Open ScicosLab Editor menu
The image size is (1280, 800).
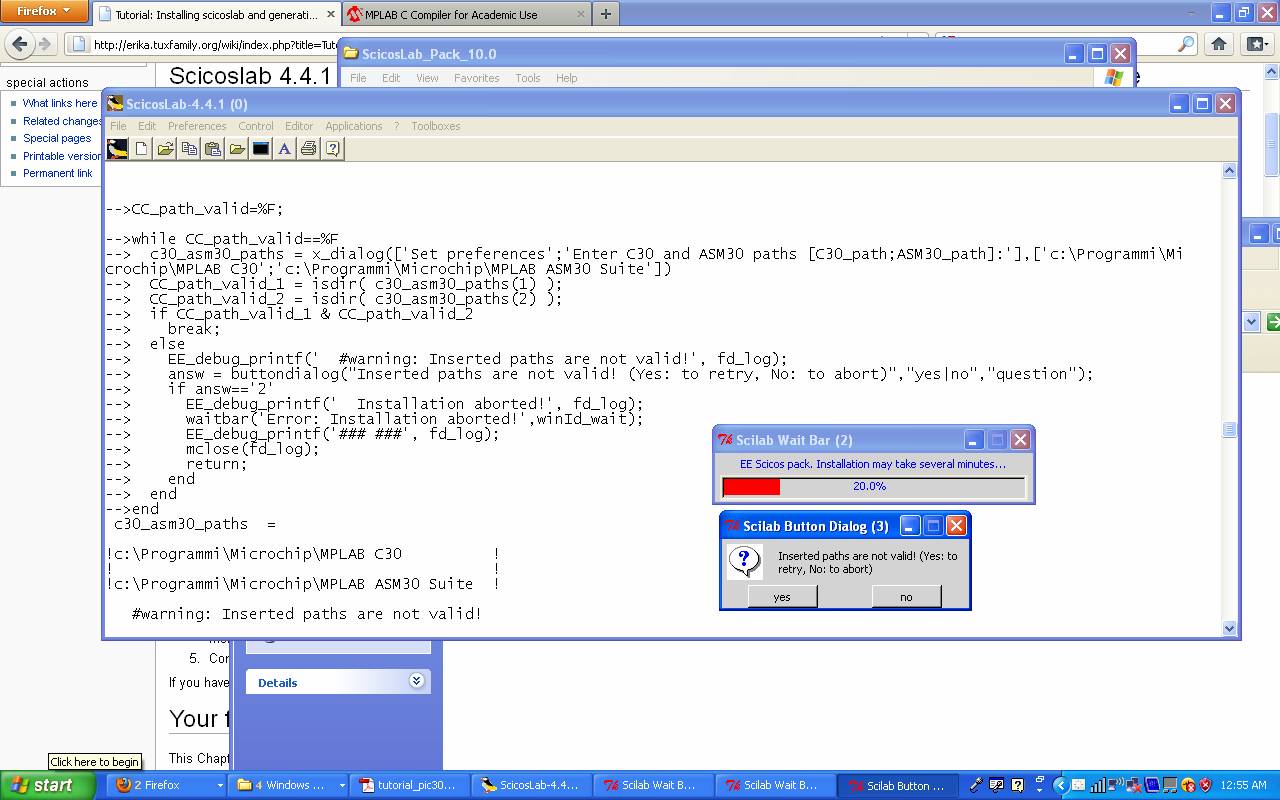[299, 126]
